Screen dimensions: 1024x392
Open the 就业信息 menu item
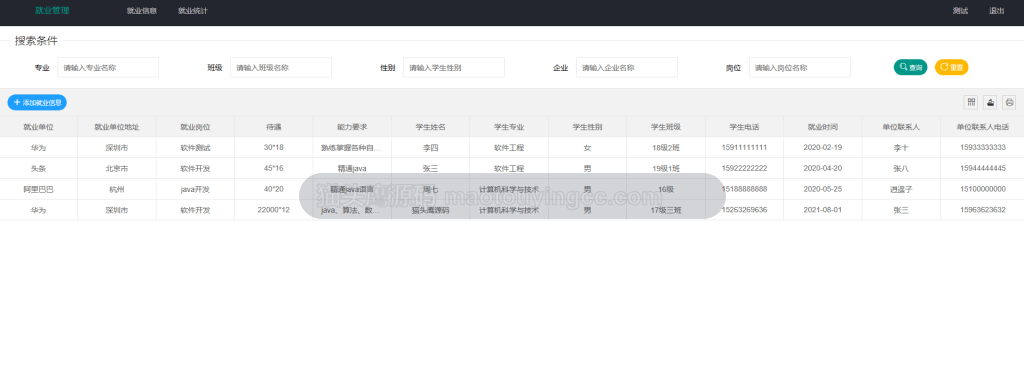[142, 11]
